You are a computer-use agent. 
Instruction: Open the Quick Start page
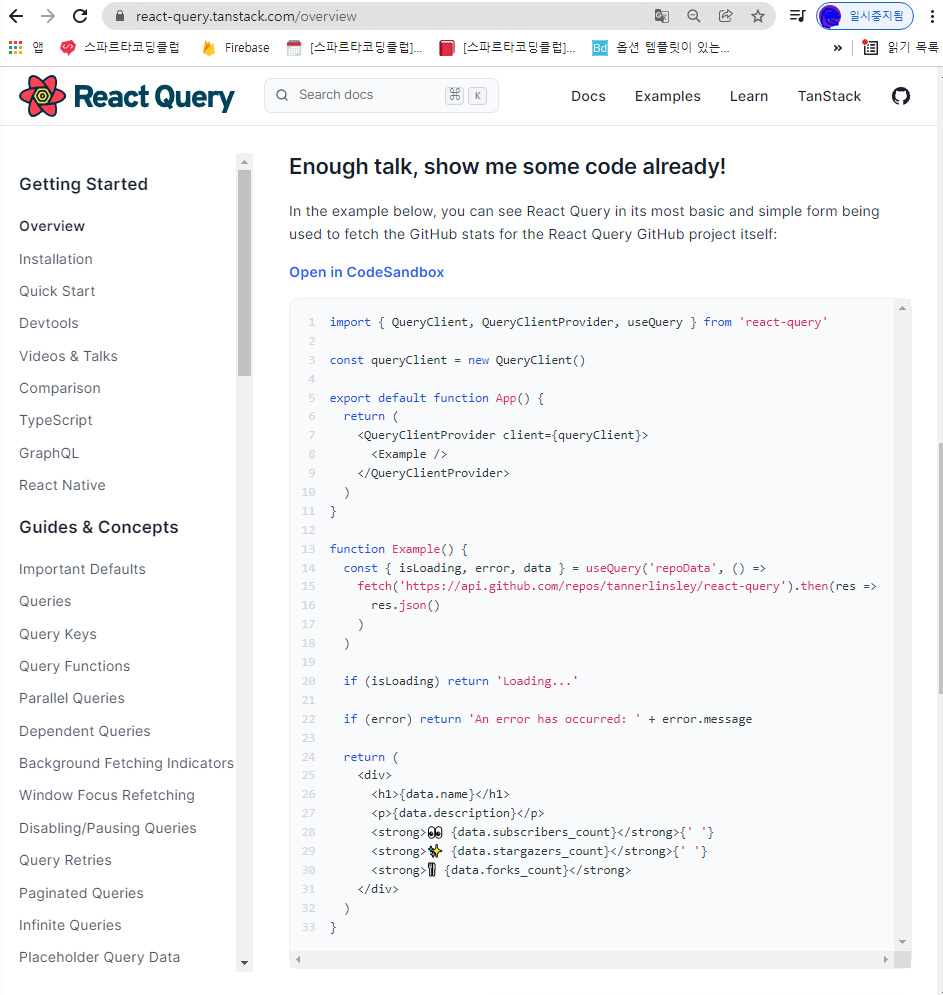57,291
